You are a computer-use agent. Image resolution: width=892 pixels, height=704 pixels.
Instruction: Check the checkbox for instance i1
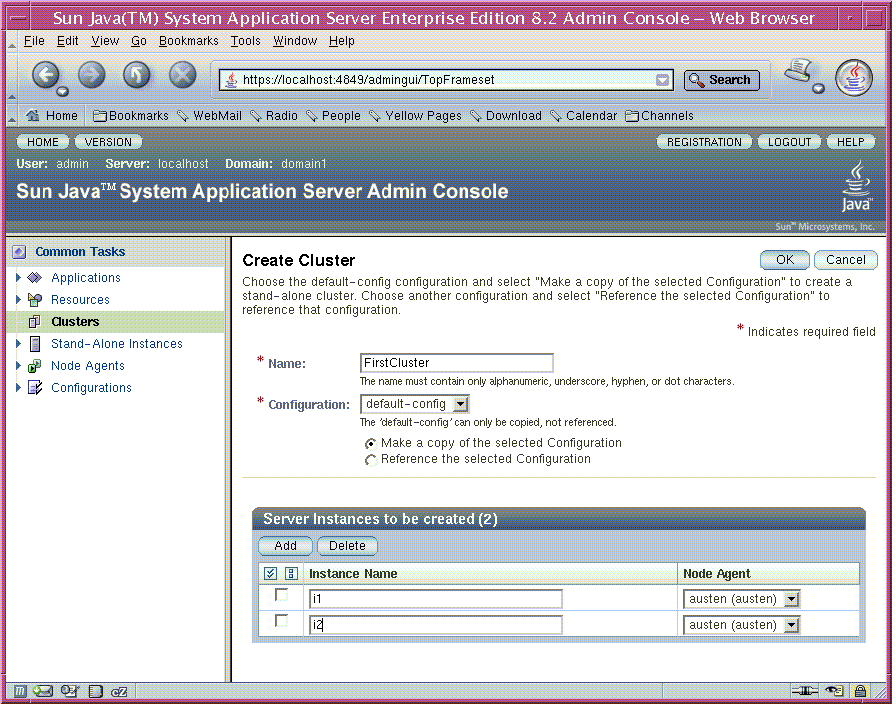point(281,595)
